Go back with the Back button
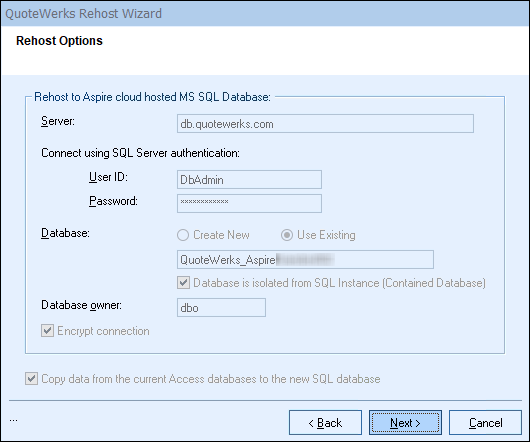Image resolution: width=530 pixels, height=442 pixels. point(325,423)
